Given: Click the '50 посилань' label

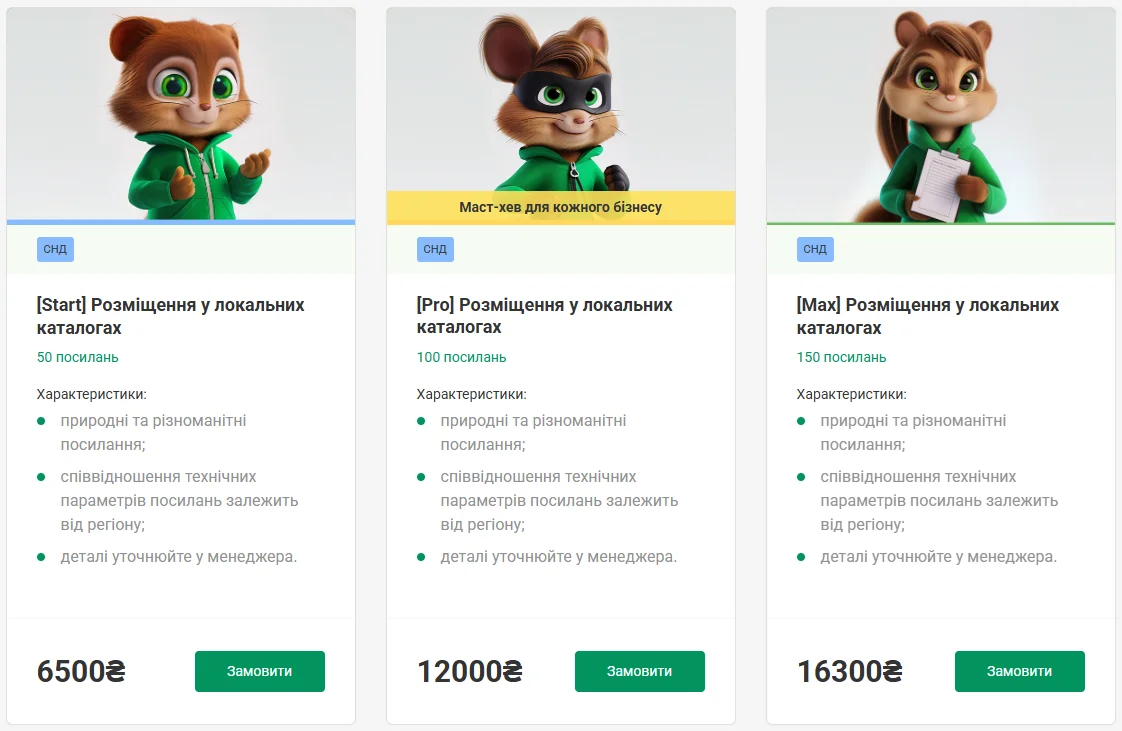Looking at the screenshot, I should 78,357.
